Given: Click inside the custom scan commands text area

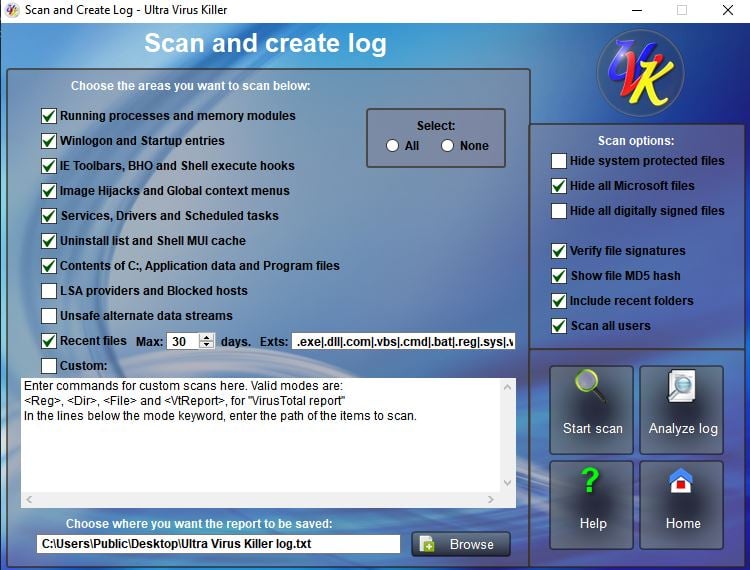Looking at the screenshot, I should coord(261,435).
